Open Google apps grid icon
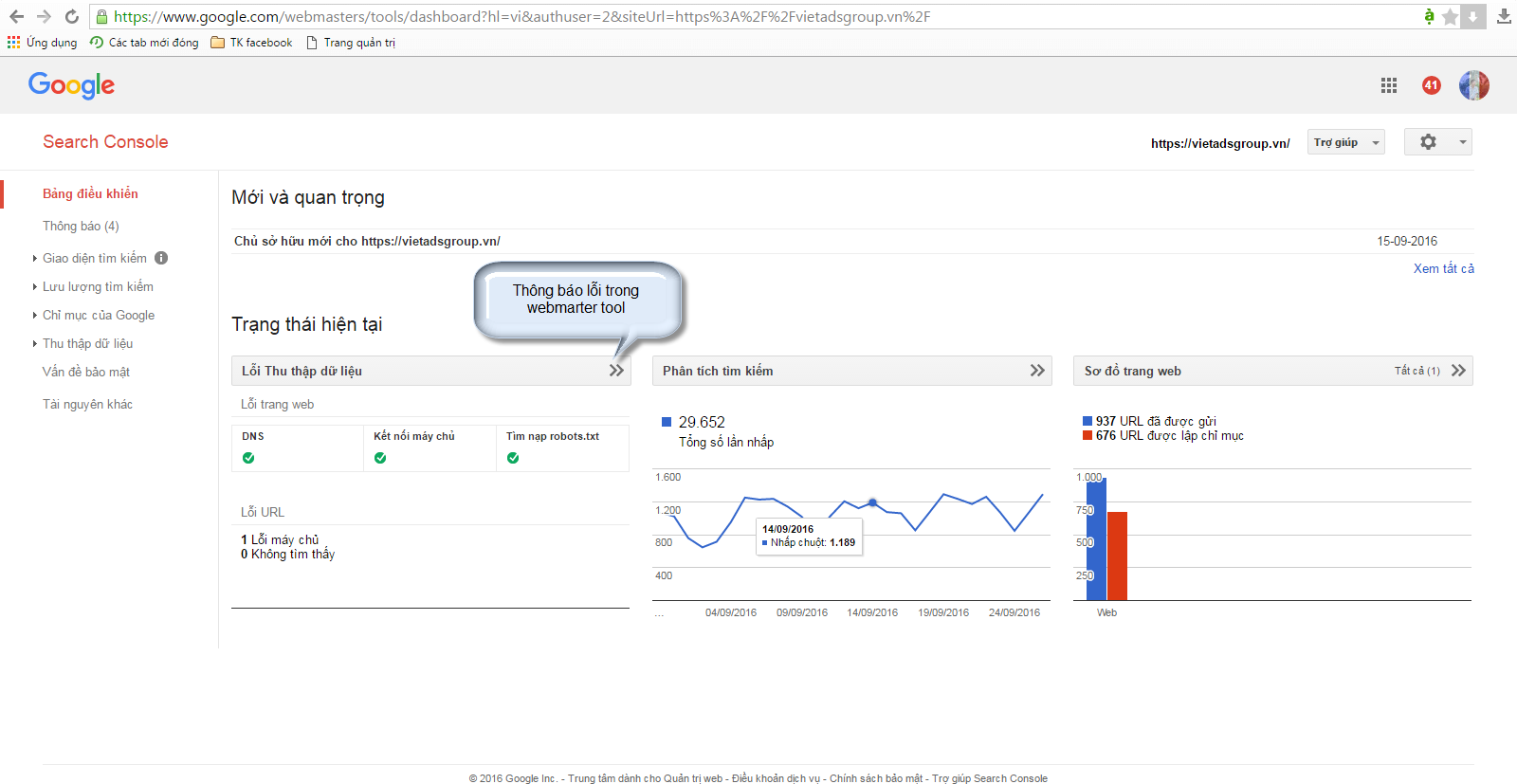The width and height of the screenshot is (1517, 784). tap(1389, 85)
